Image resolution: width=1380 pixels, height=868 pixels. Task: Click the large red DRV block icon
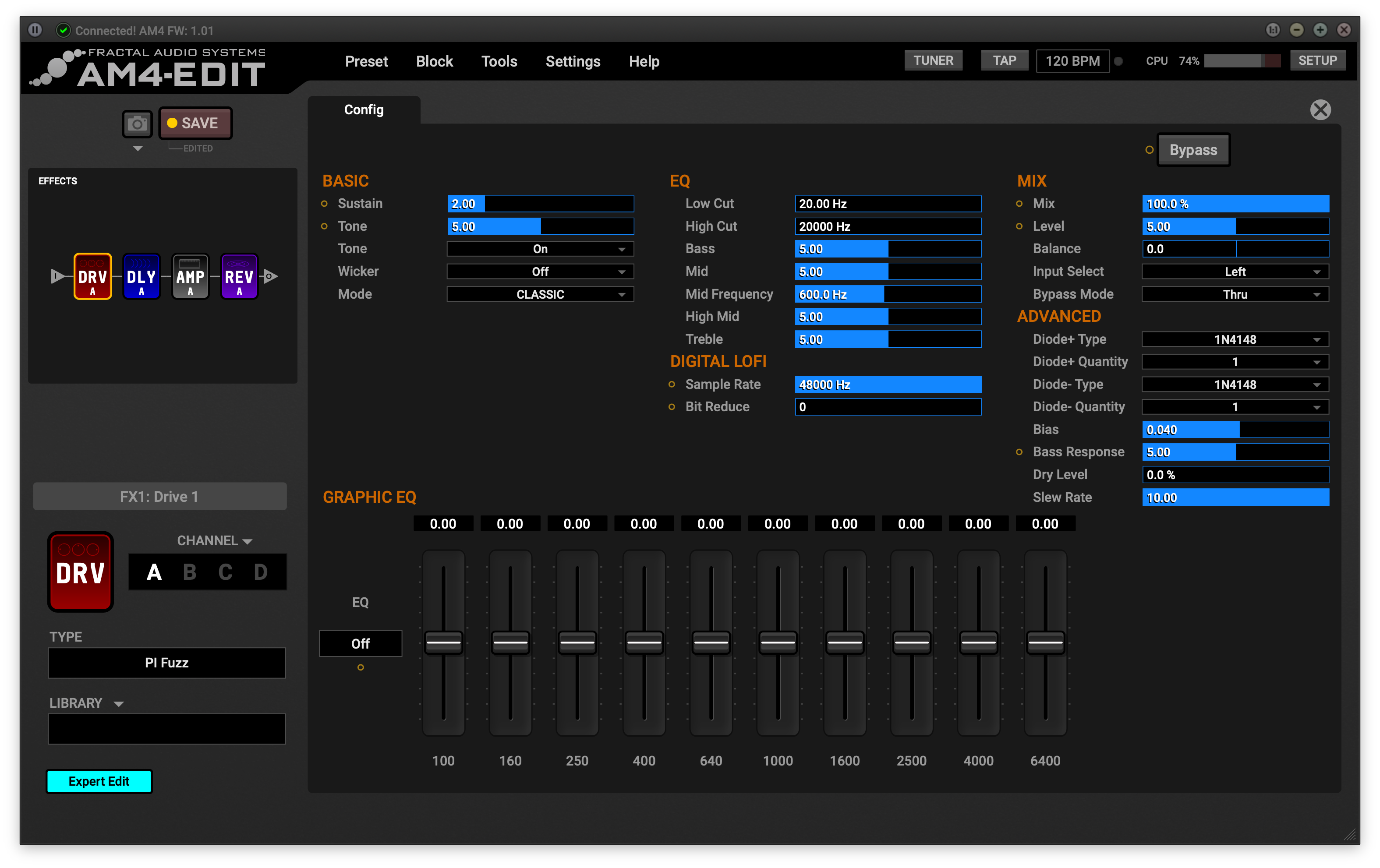pos(80,572)
